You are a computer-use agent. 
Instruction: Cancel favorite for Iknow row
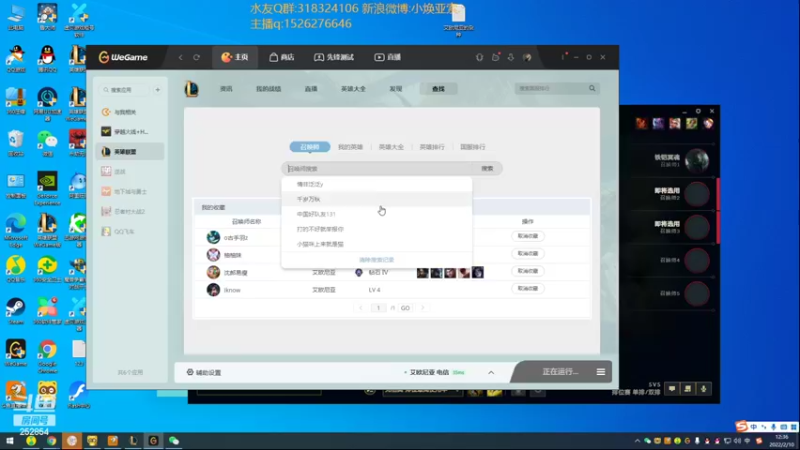click(x=528, y=288)
